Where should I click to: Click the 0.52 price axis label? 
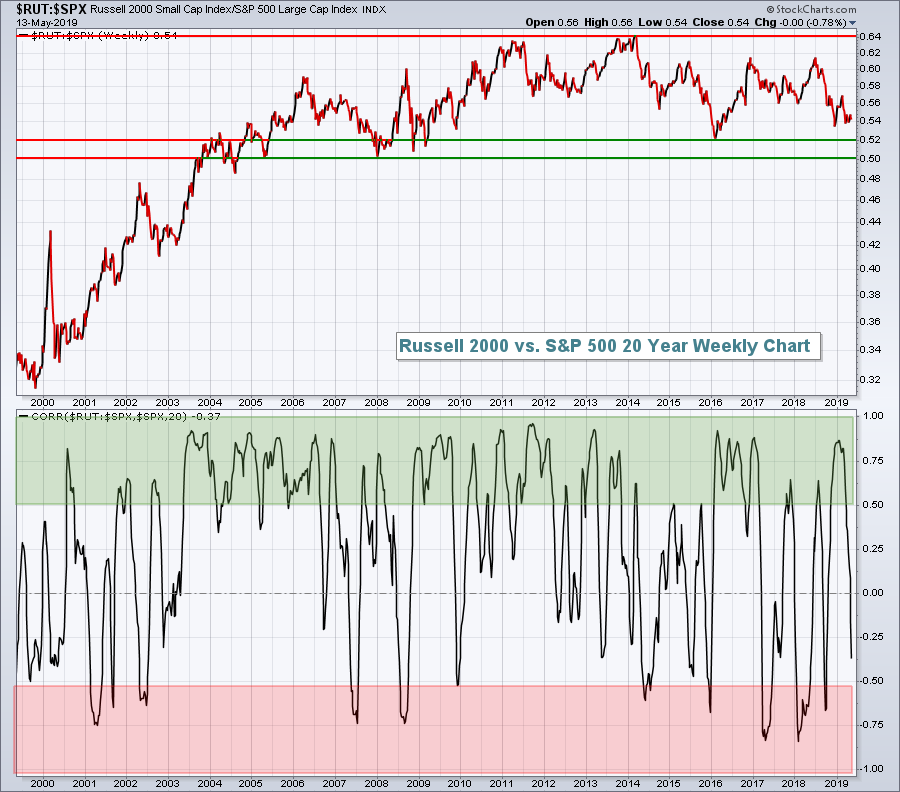click(x=870, y=139)
